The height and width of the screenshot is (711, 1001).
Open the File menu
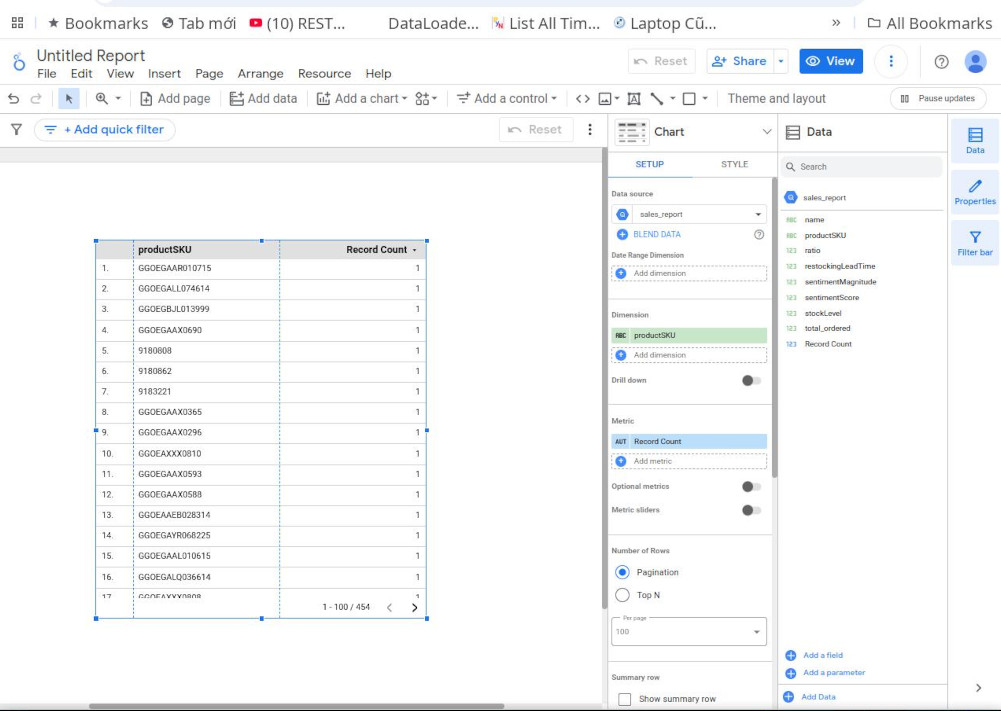point(47,73)
